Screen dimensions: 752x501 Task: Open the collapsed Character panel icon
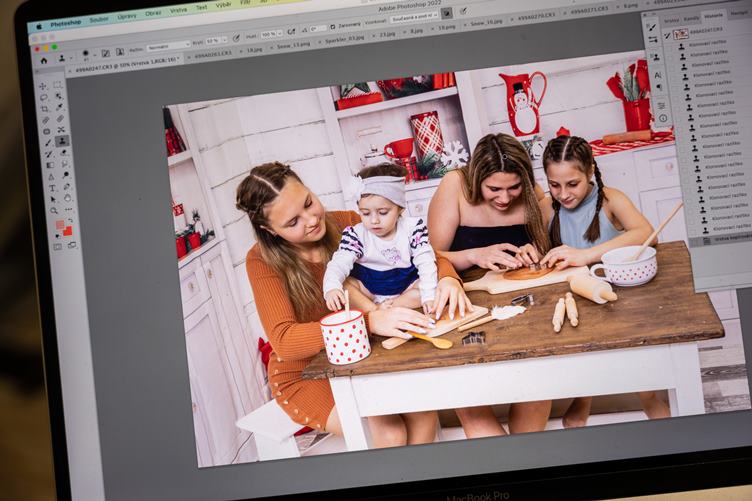[658, 75]
